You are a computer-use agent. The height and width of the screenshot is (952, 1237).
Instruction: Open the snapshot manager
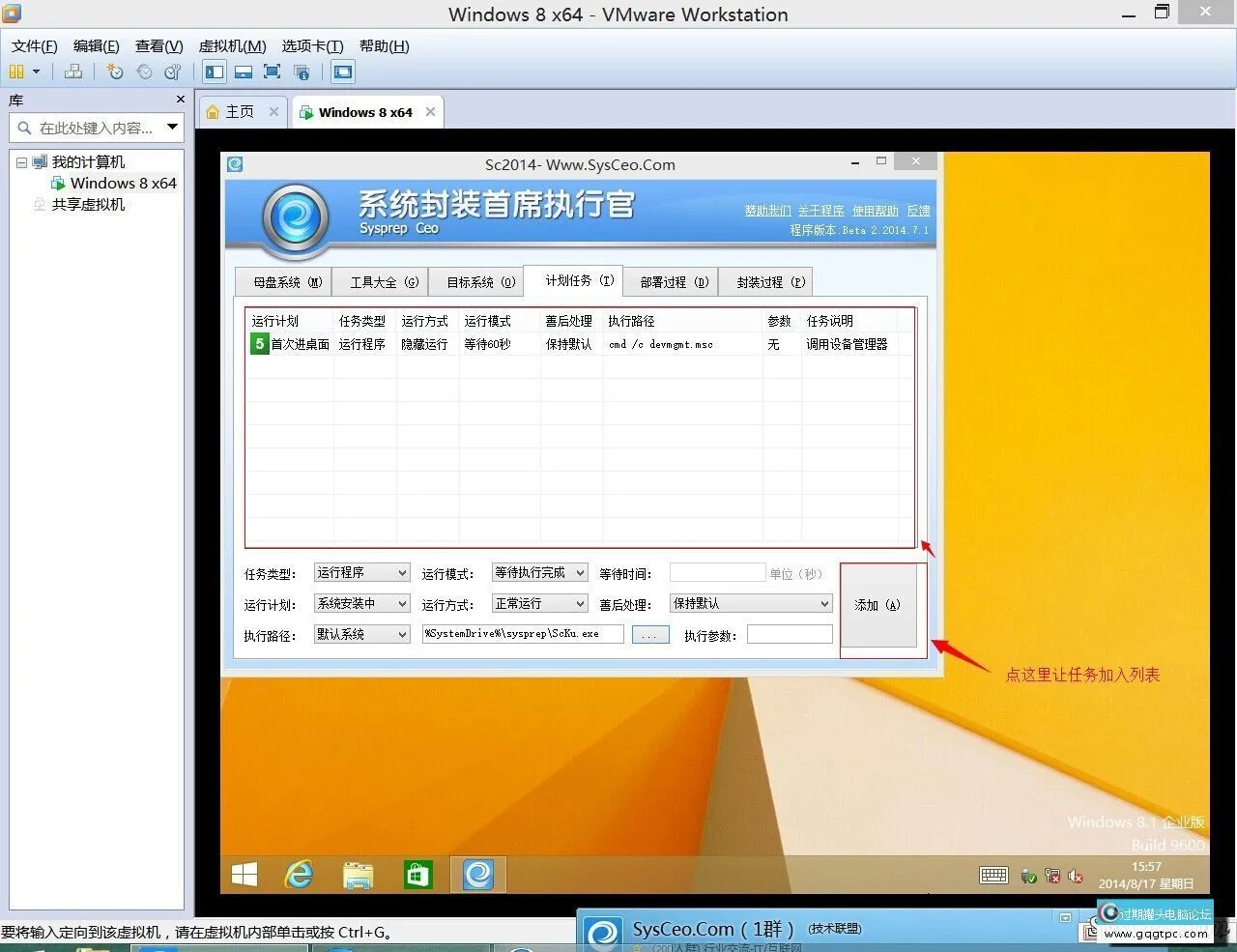tap(173, 71)
